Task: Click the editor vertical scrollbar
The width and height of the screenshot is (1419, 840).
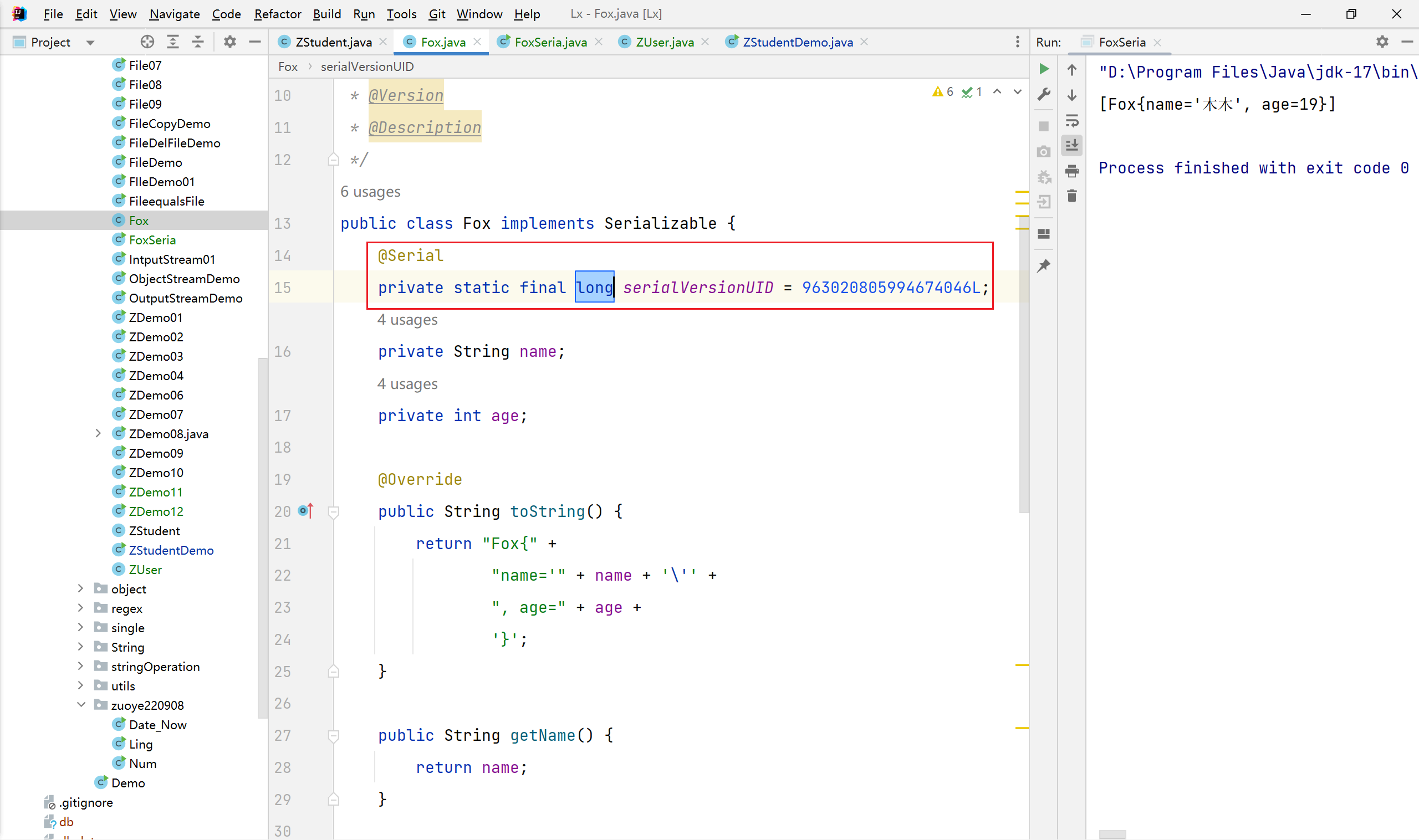Action: [1023, 368]
